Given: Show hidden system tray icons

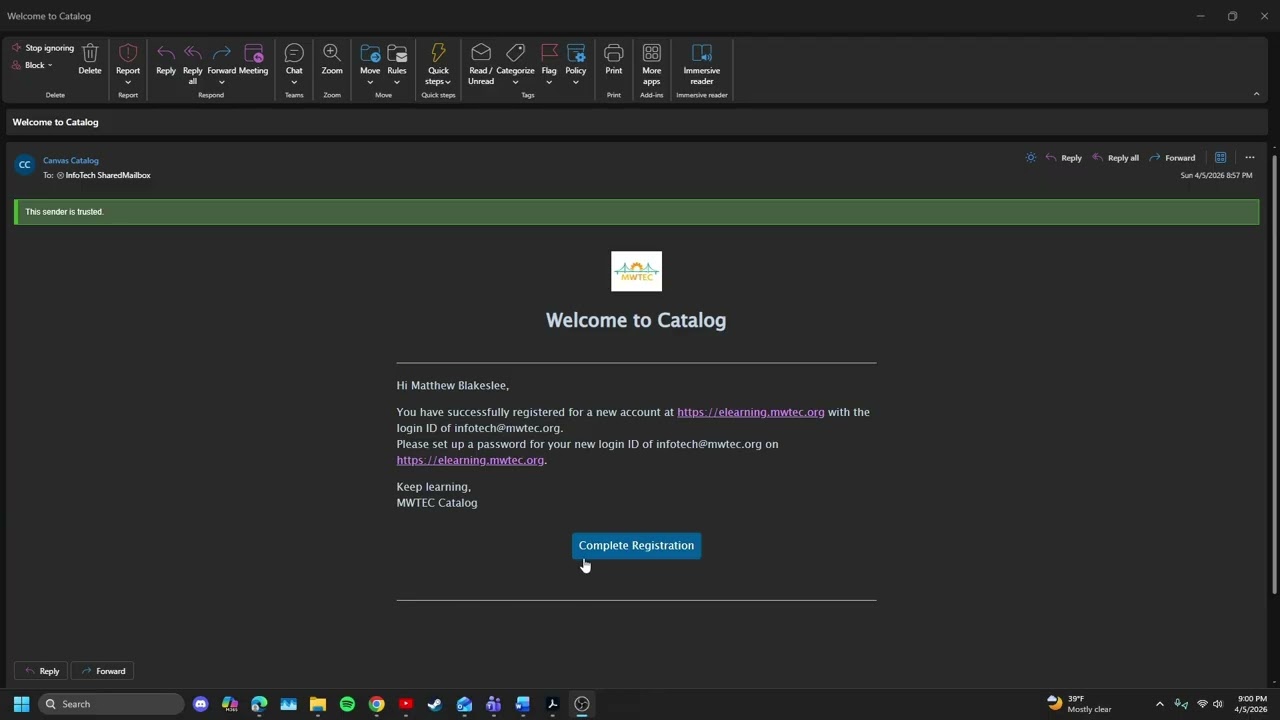Looking at the screenshot, I should (1160, 704).
